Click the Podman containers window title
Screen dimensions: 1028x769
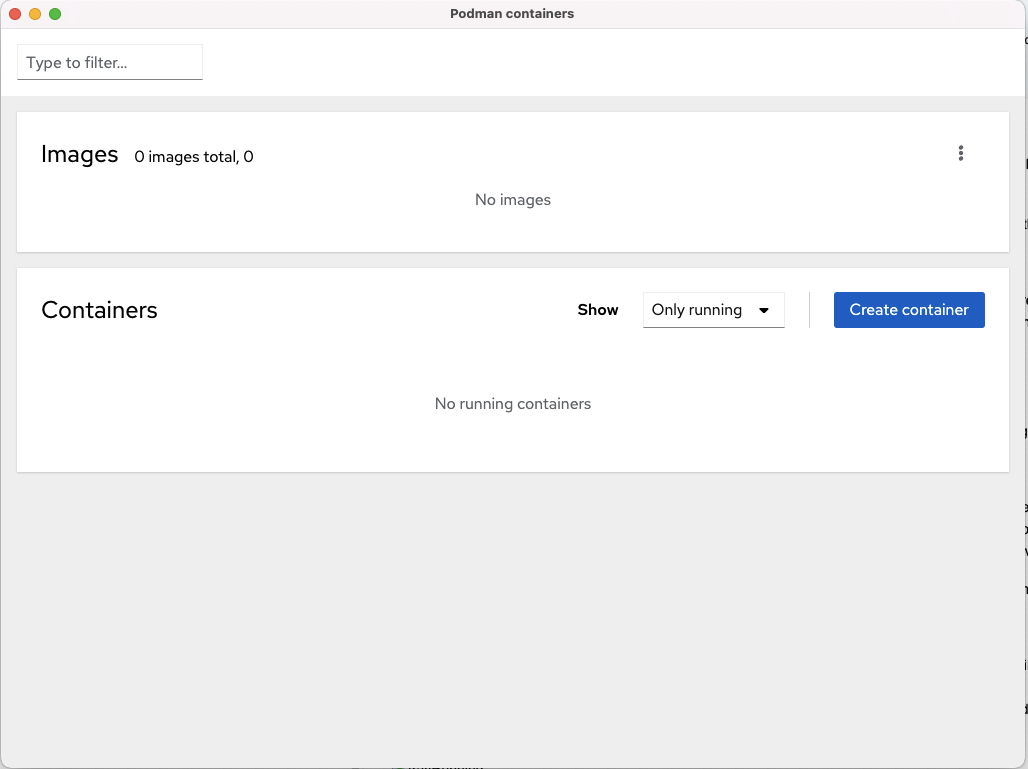(x=512, y=14)
